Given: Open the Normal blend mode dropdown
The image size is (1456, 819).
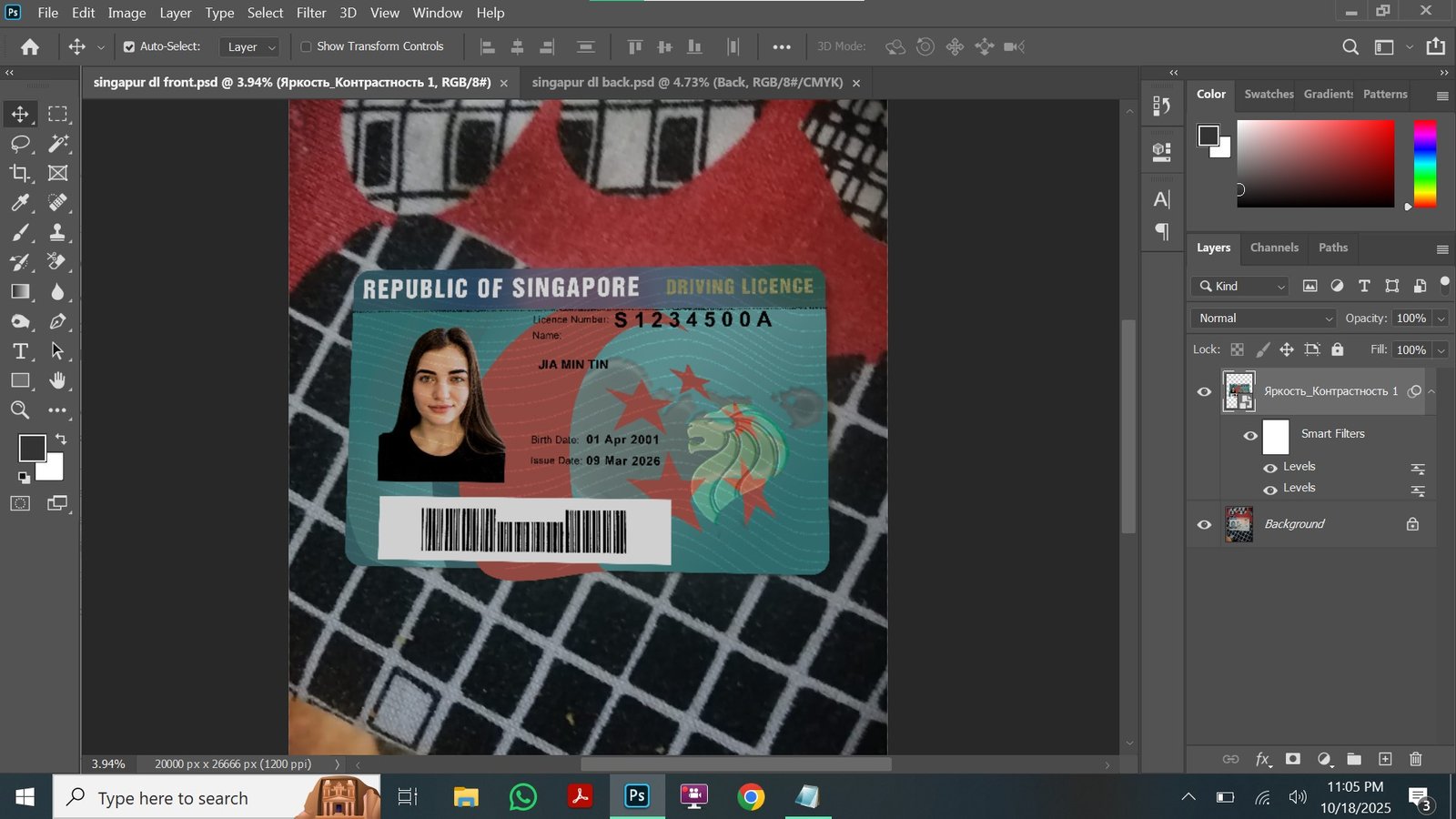Looking at the screenshot, I should pyautogui.click(x=1263, y=318).
